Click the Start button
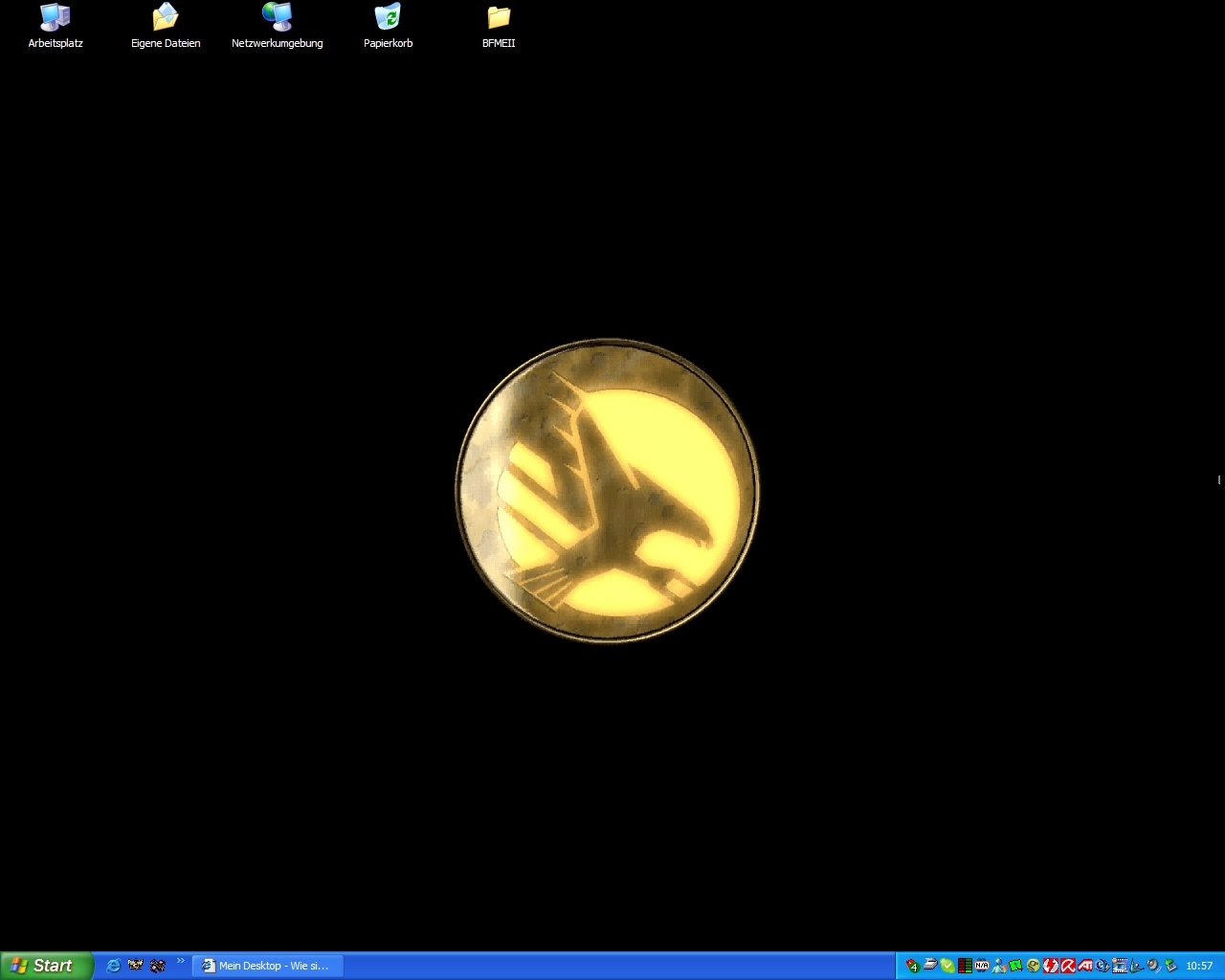Viewport: 1225px width, 980px height. coord(46,966)
